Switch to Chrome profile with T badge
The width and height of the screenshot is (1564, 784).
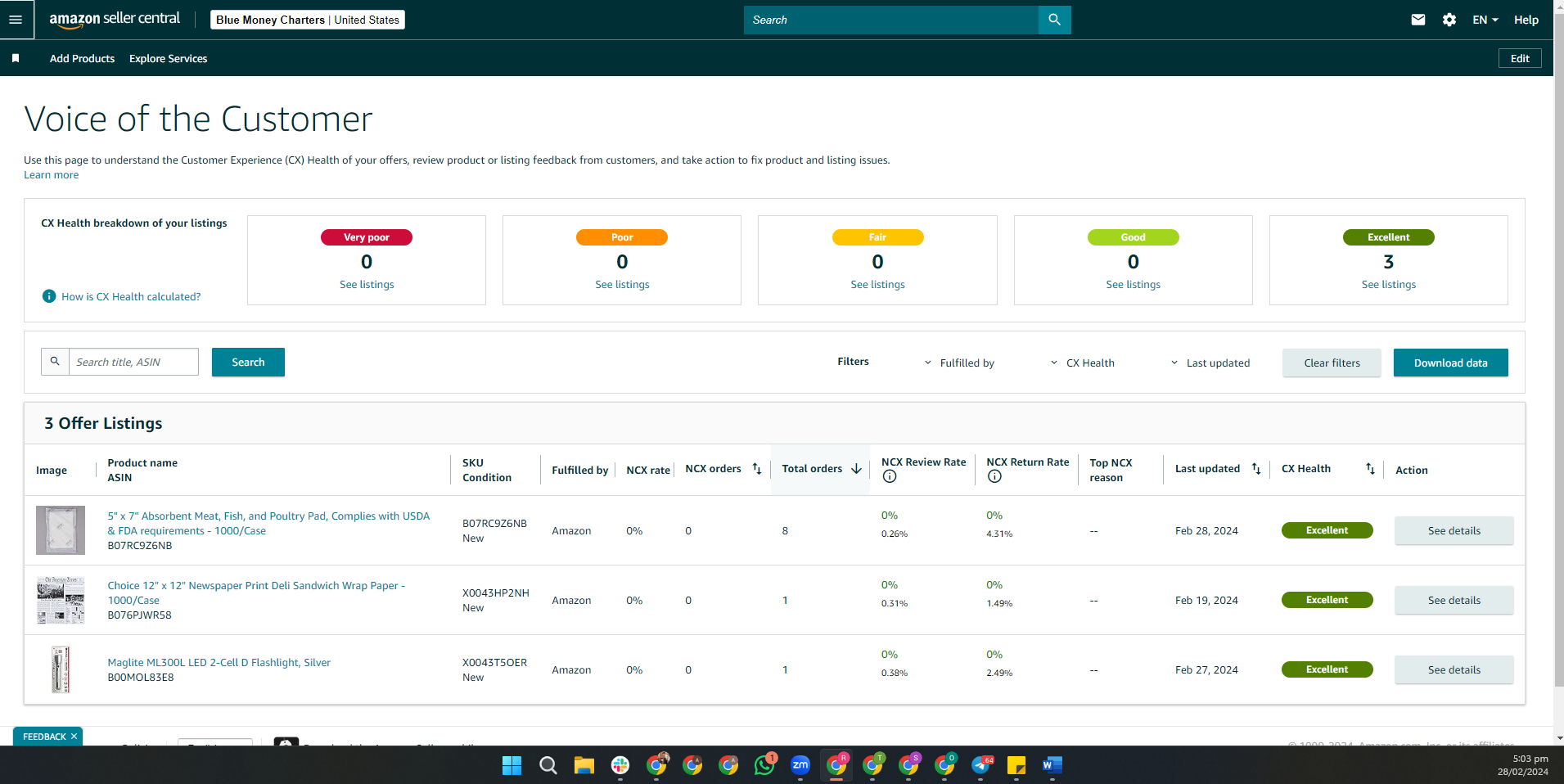(872, 765)
